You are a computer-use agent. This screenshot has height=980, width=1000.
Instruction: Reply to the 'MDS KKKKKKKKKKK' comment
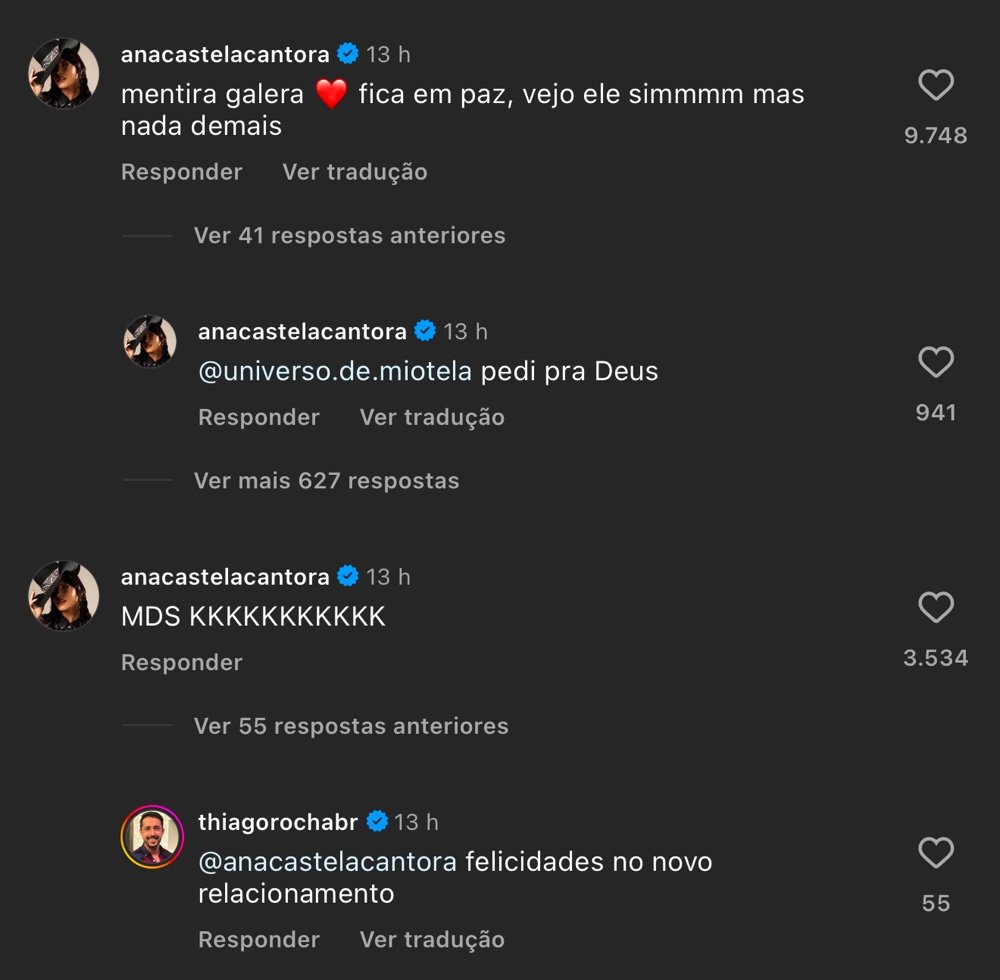click(182, 662)
